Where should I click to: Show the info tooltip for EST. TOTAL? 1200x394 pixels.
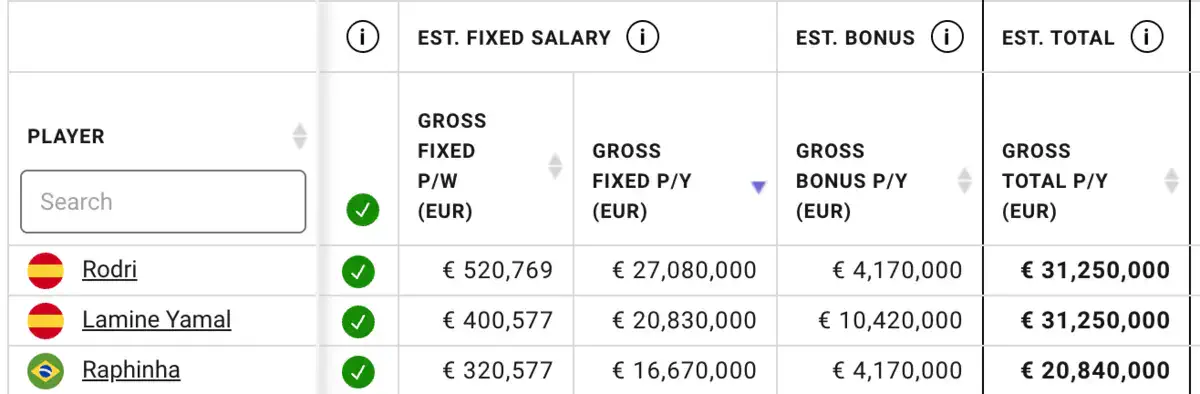1146,38
